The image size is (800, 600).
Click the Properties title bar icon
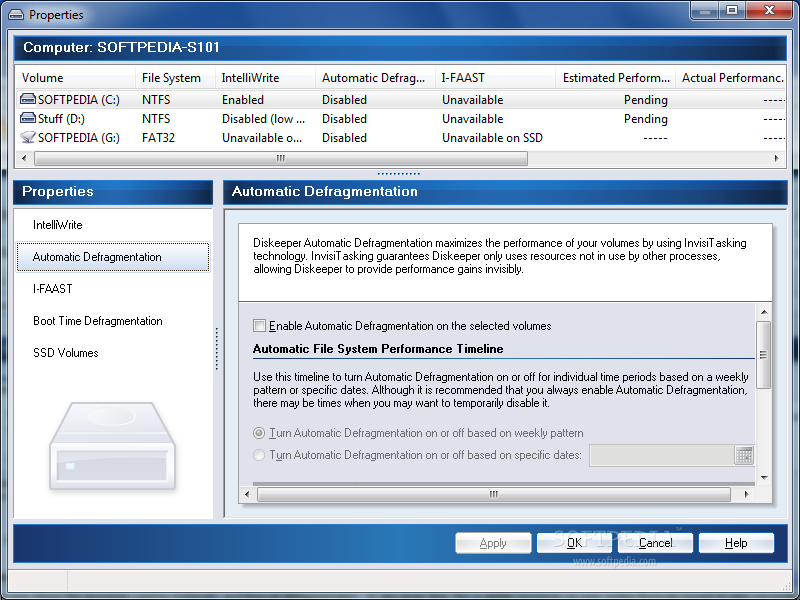[16, 15]
